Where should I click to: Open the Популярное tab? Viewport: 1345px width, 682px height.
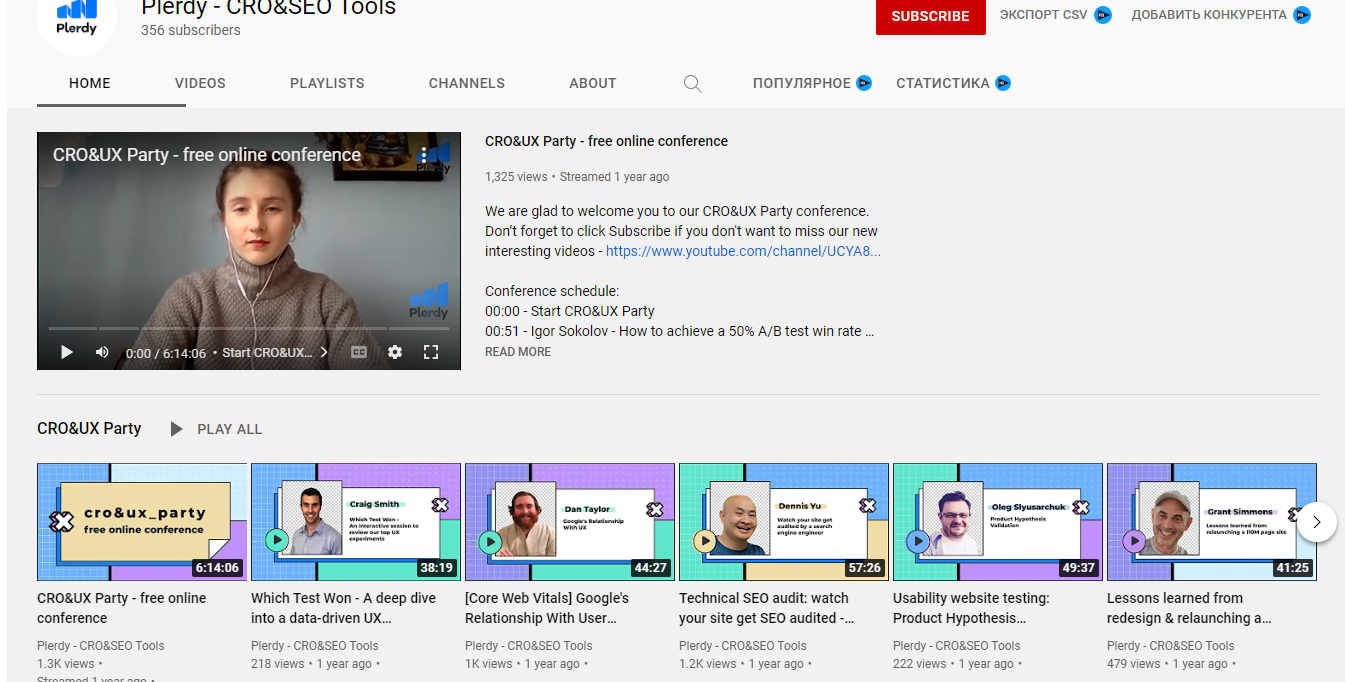click(812, 83)
